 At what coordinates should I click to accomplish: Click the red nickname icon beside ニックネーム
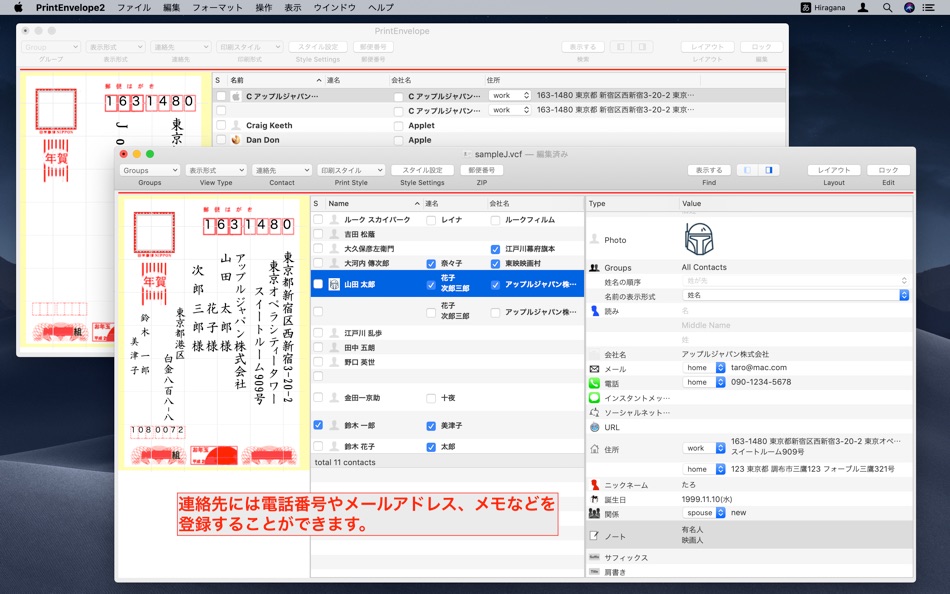[x=594, y=485]
